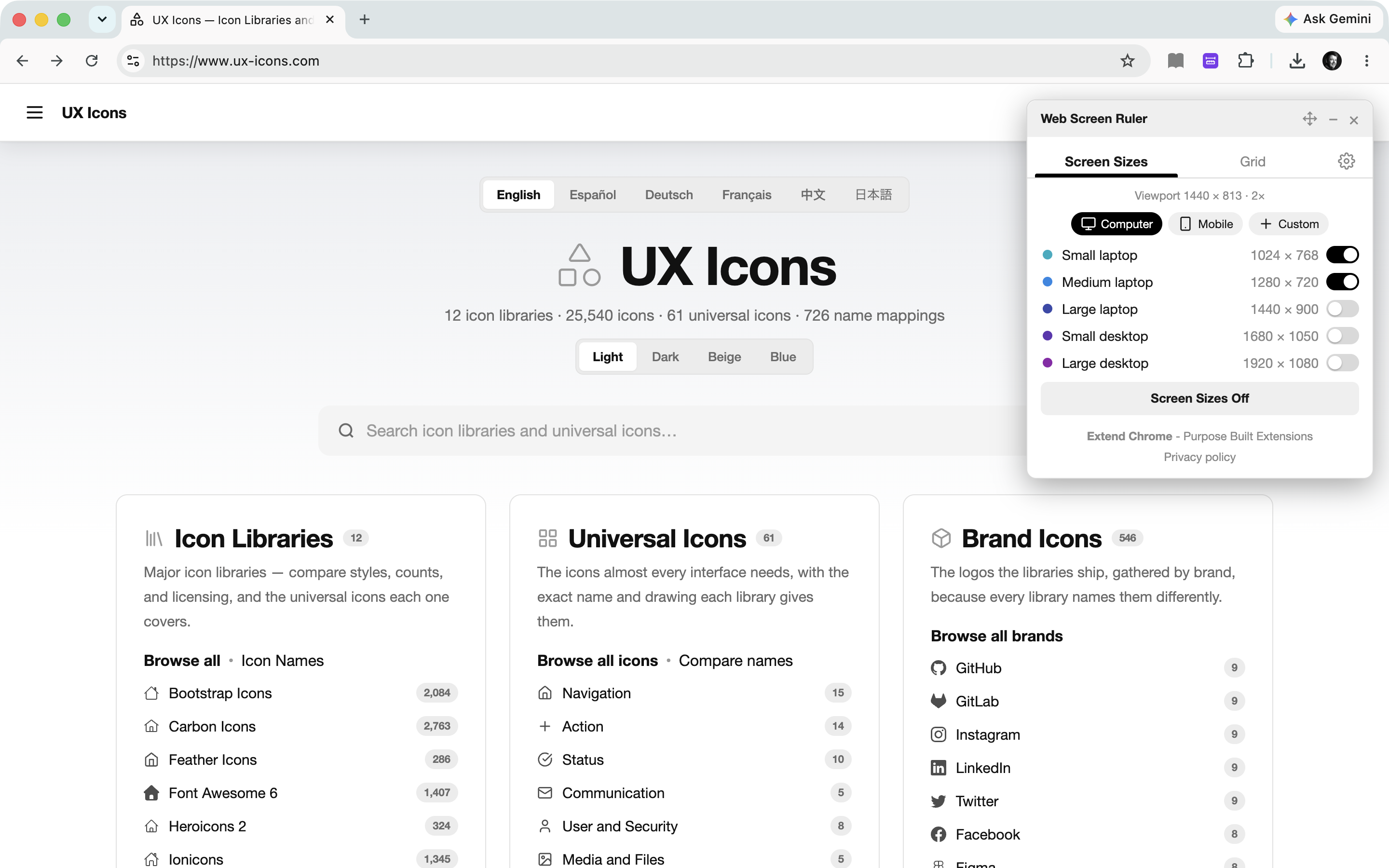The image size is (1389, 868).
Task: Click the Compare names link
Action: [735, 660]
